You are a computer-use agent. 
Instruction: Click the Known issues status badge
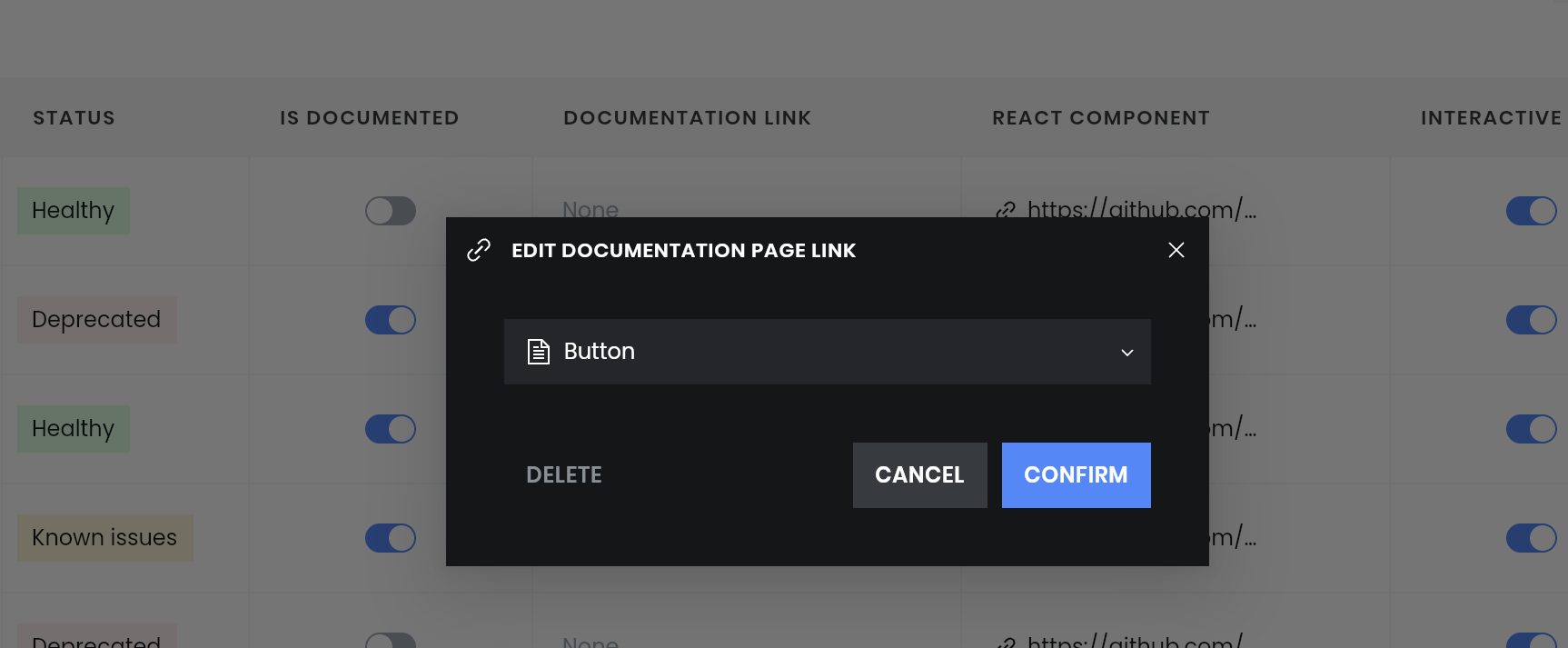point(104,538)
